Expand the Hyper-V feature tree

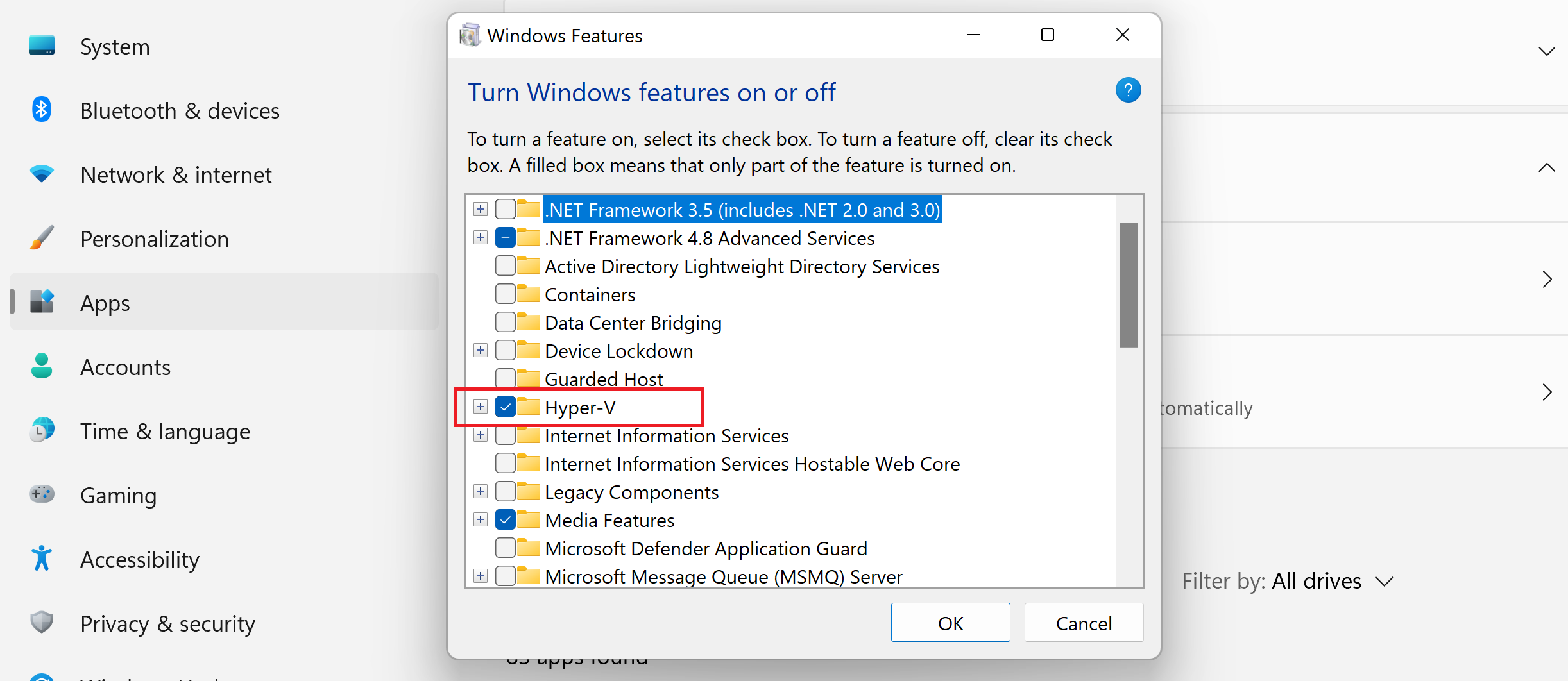[481, 407]
